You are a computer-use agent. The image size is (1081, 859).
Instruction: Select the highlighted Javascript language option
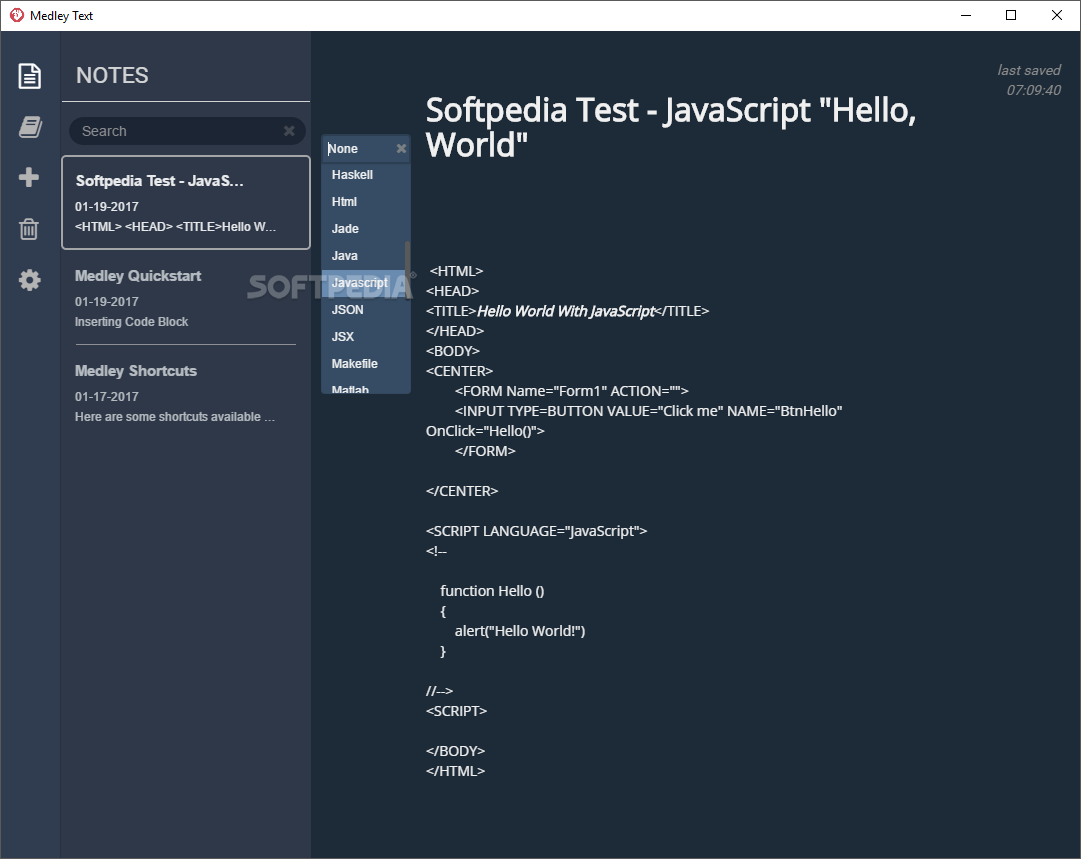point(365,283)
